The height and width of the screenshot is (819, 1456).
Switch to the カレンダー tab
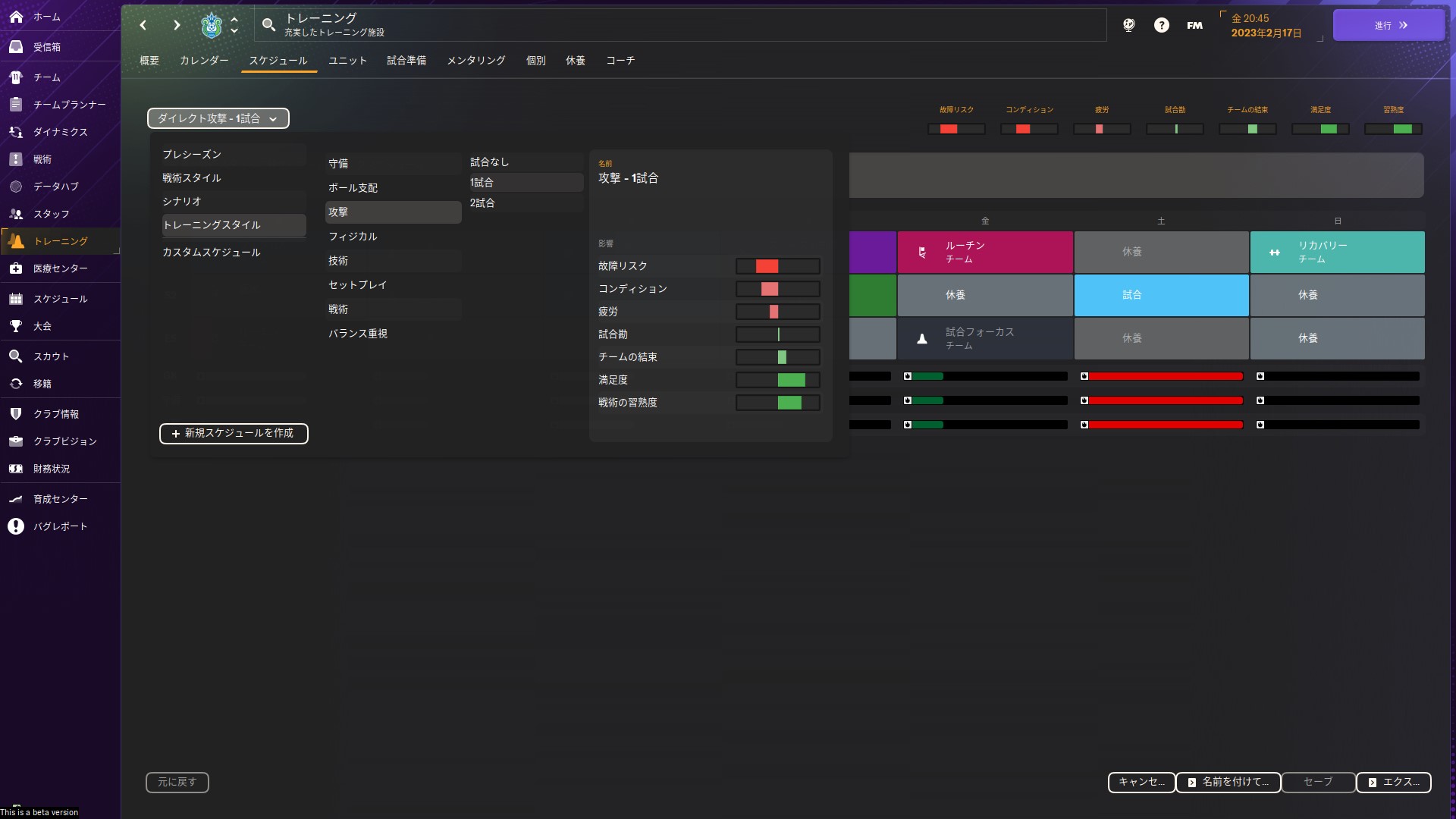pyautogui.click(x=204, y=61)
